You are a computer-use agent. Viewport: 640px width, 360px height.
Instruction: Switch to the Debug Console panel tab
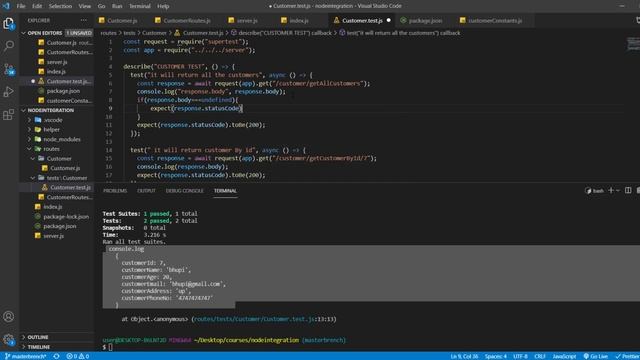pos(184,191)
